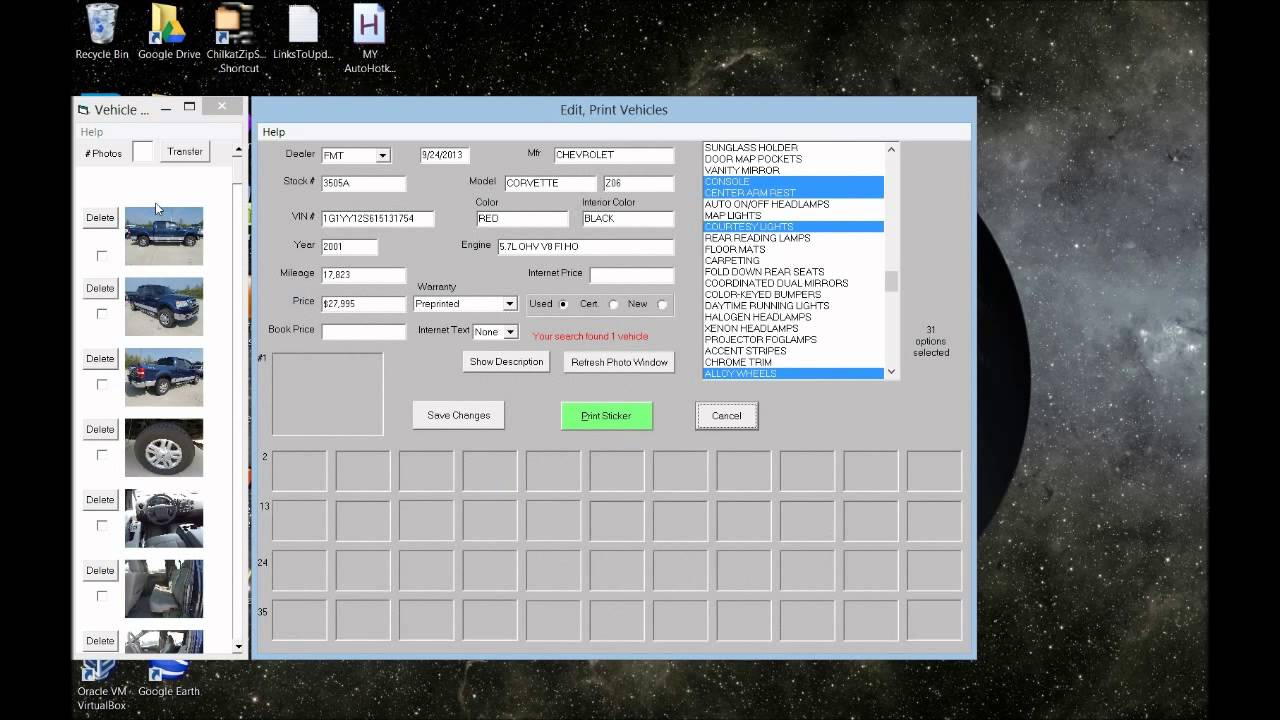Open the Warranty dropdown showing Preprinted

509,304
